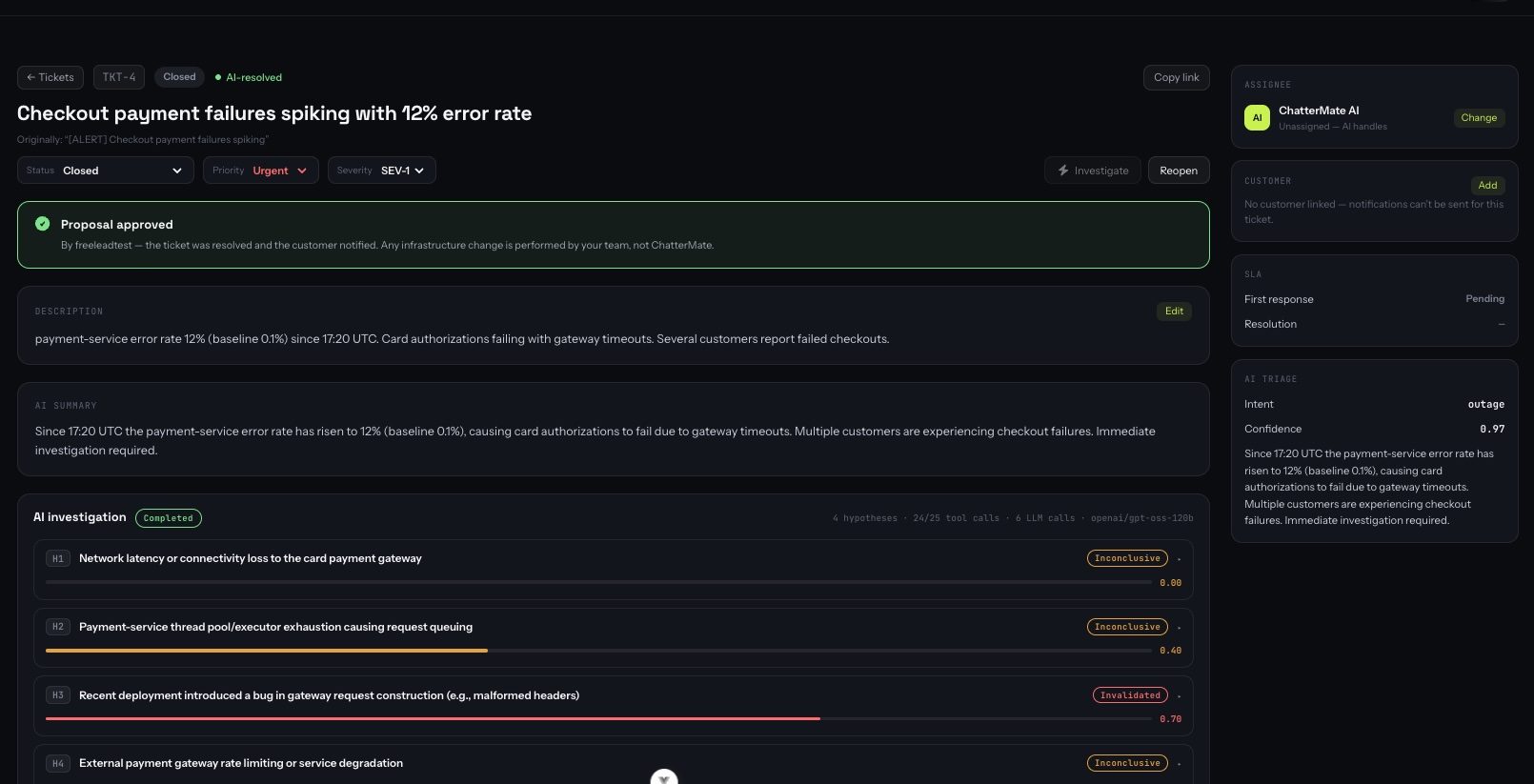
Task: Click the TKT-4 ticket ID badge
Action: (119, 77)
